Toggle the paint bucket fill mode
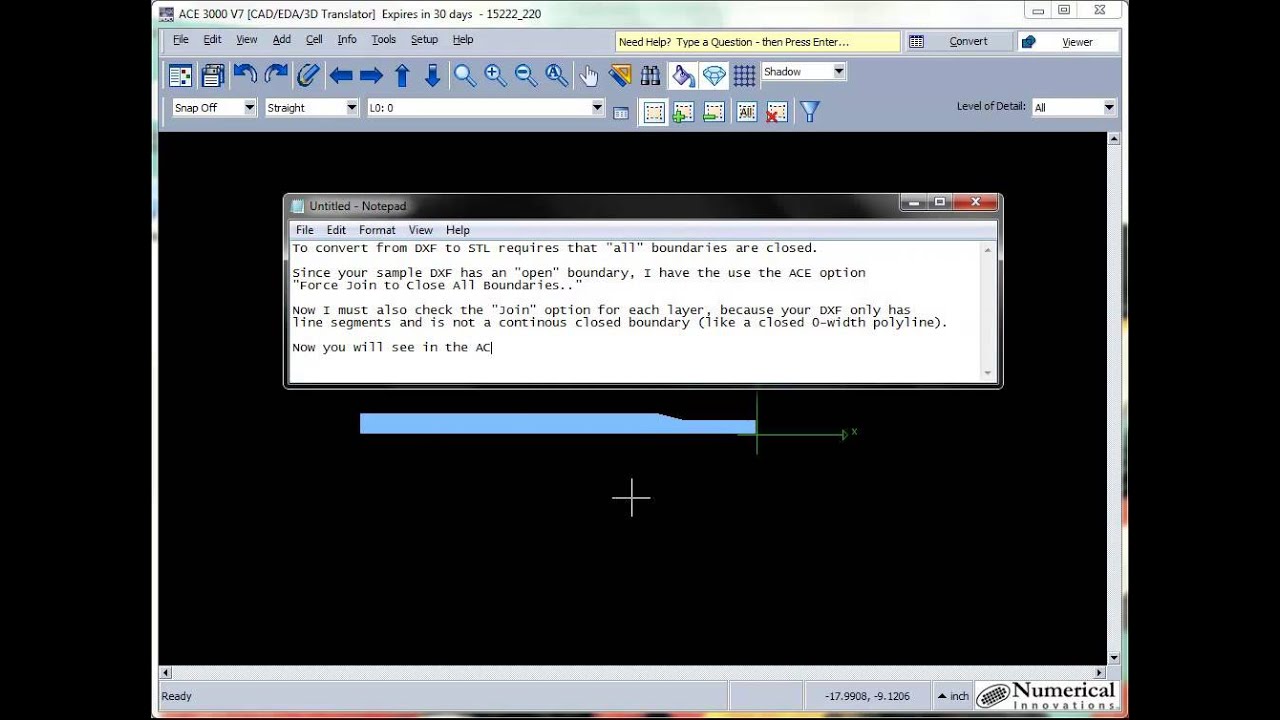The width and height of the screenshot is (1280, 720). [683, 76]
